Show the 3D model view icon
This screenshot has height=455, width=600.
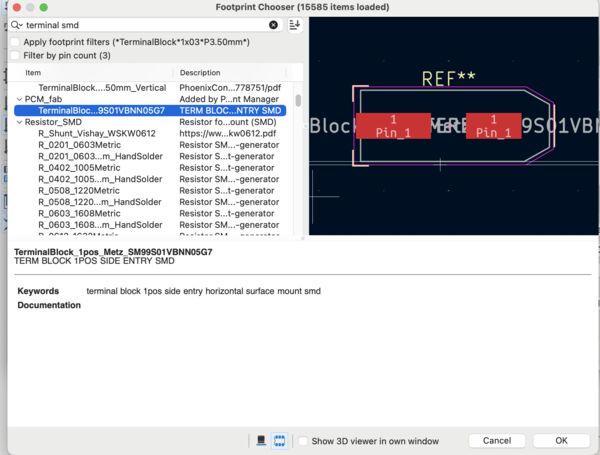pos(261,441)
